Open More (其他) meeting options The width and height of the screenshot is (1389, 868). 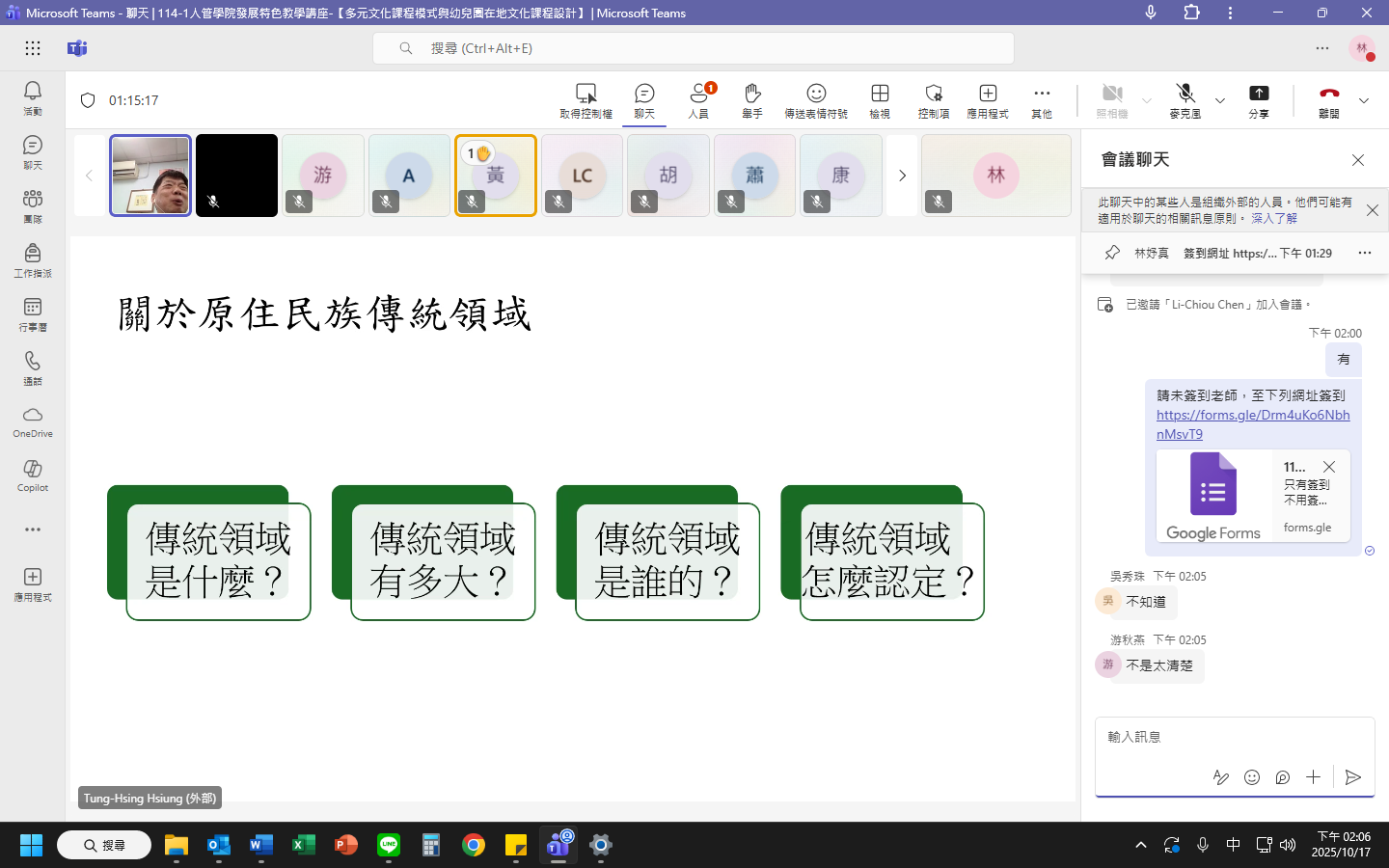(1042, 94)
